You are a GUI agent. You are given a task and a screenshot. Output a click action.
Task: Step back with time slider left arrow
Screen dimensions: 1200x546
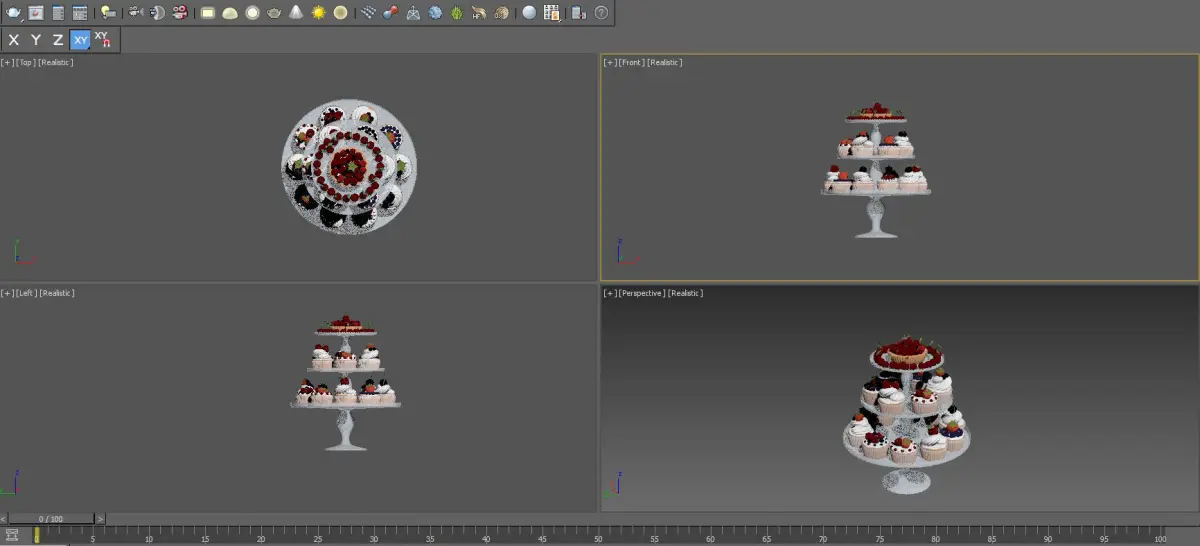click(x=4, y=519)
